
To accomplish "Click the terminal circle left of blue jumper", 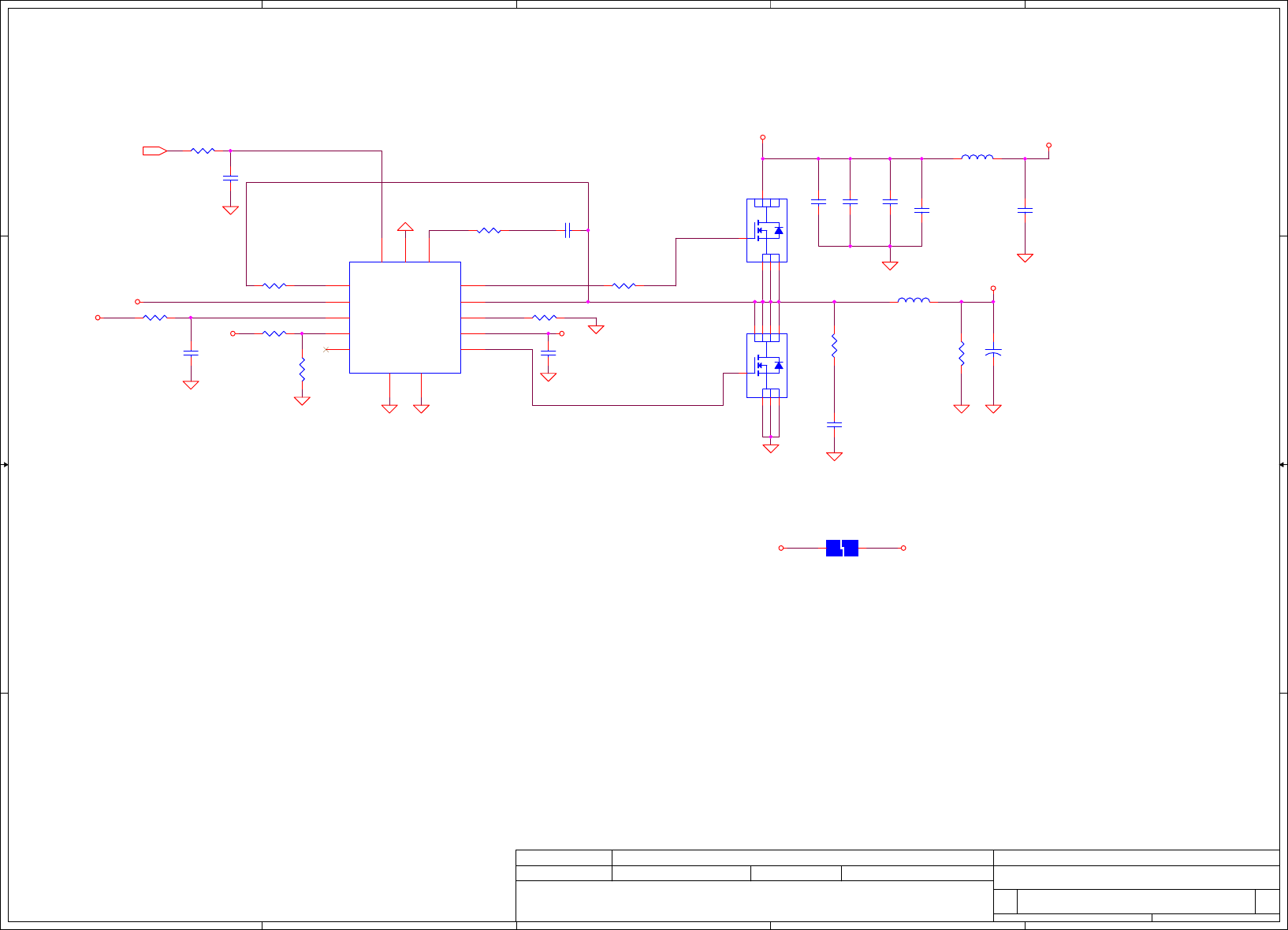I will [781, 548].
